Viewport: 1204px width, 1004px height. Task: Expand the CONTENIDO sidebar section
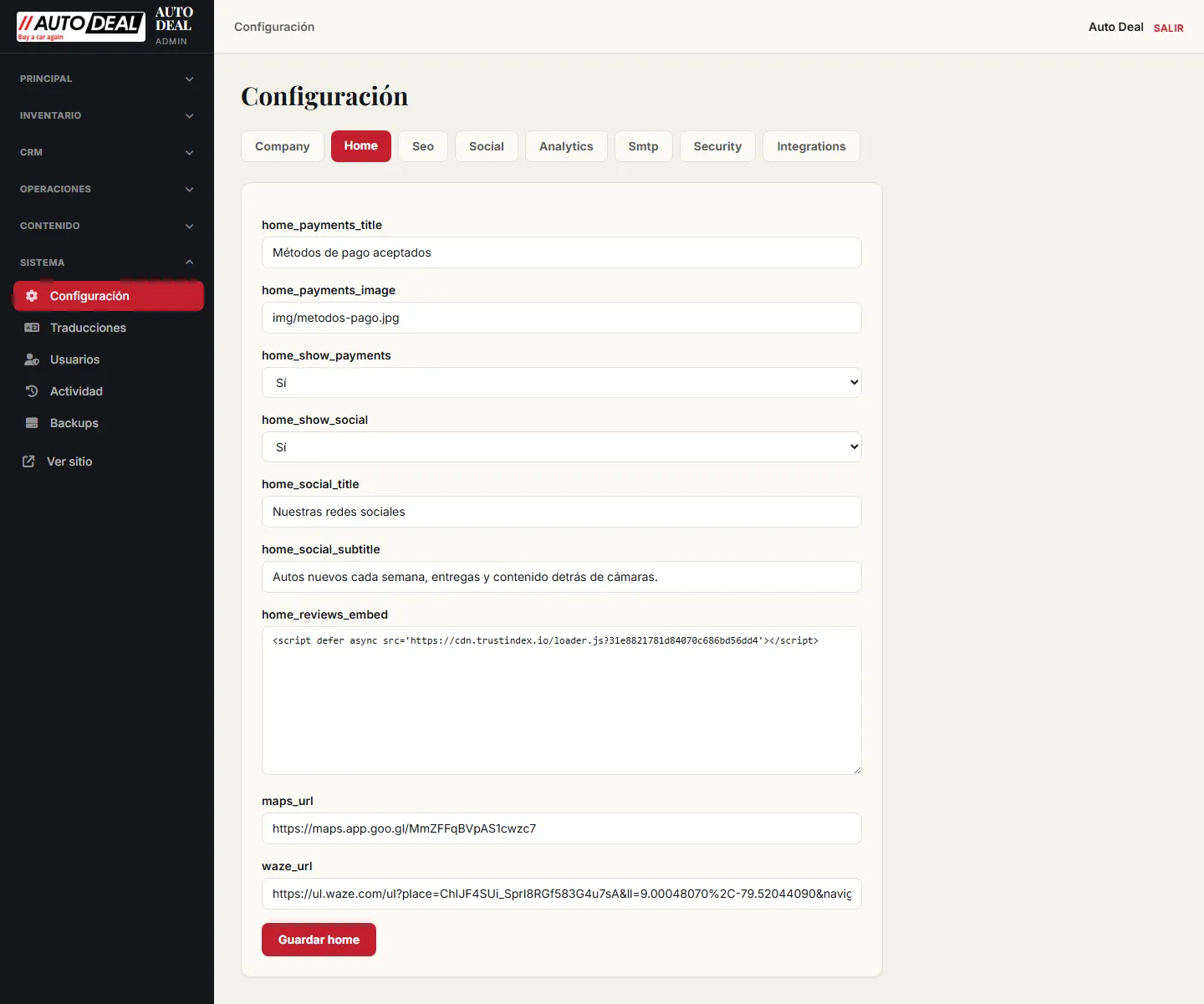[x=107, y=226]
